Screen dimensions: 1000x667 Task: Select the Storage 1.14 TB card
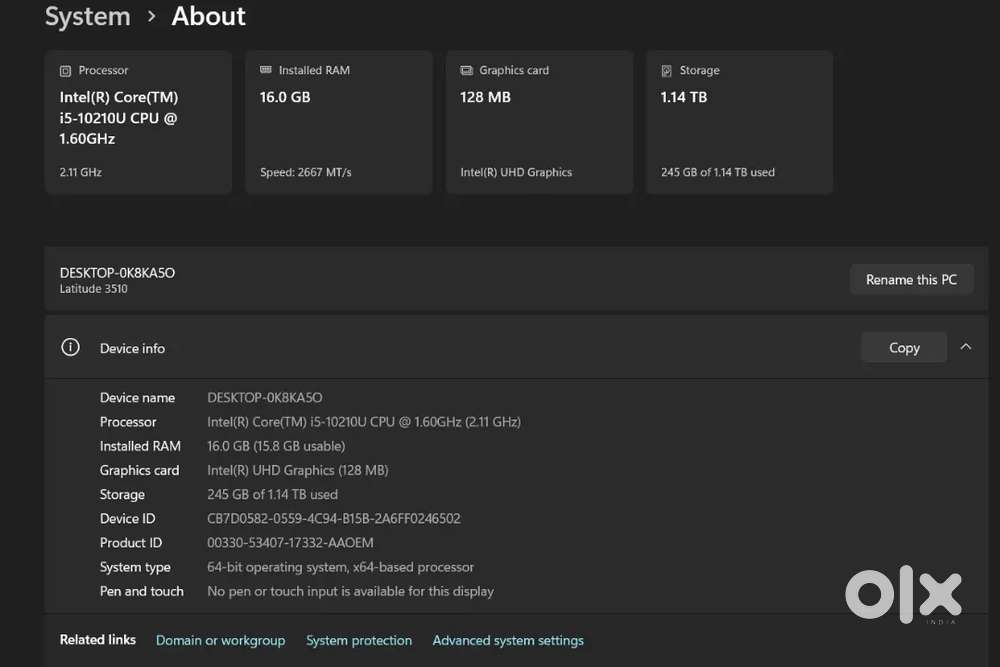click(740, 122)
